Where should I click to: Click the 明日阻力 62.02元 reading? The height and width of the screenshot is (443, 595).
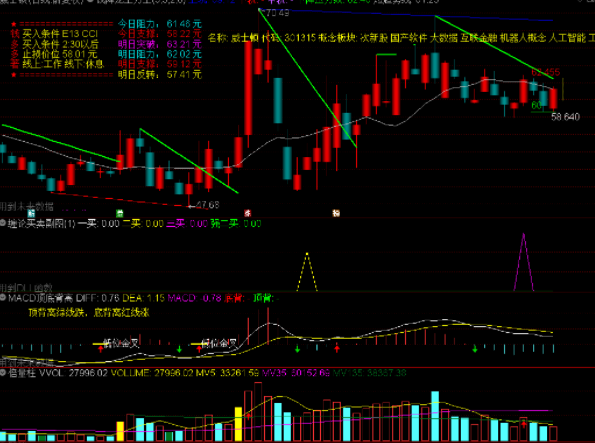(x=159, y=54)
